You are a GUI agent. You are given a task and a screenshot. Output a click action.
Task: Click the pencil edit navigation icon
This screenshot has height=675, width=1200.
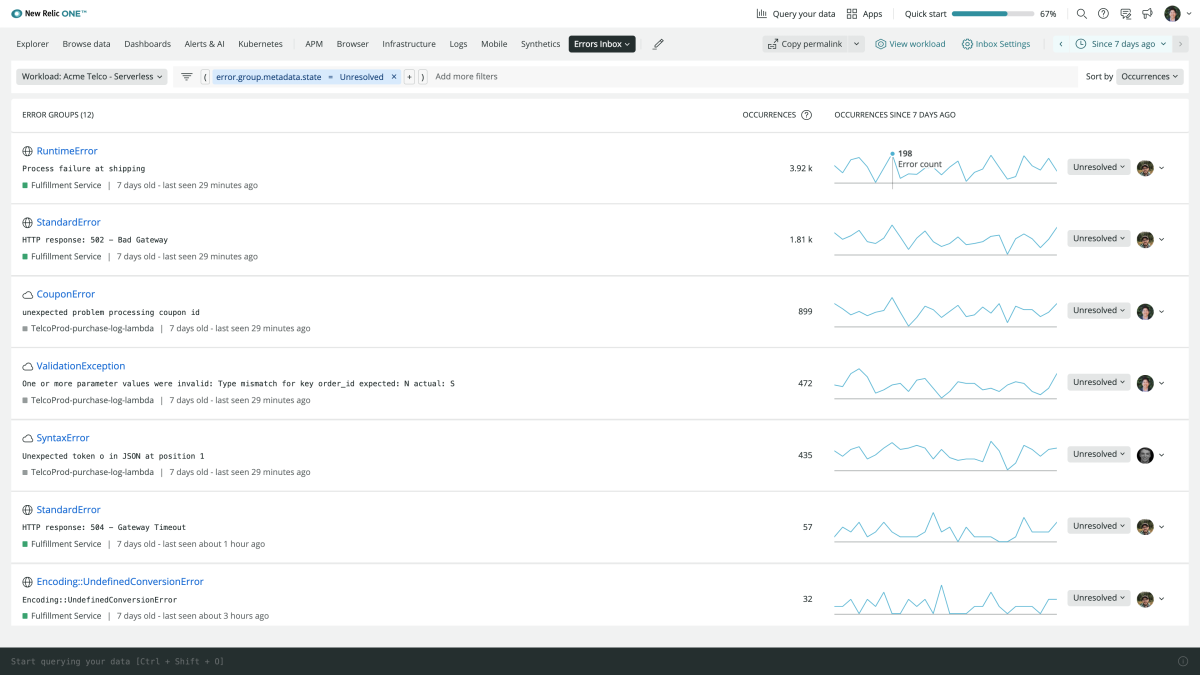658,44
